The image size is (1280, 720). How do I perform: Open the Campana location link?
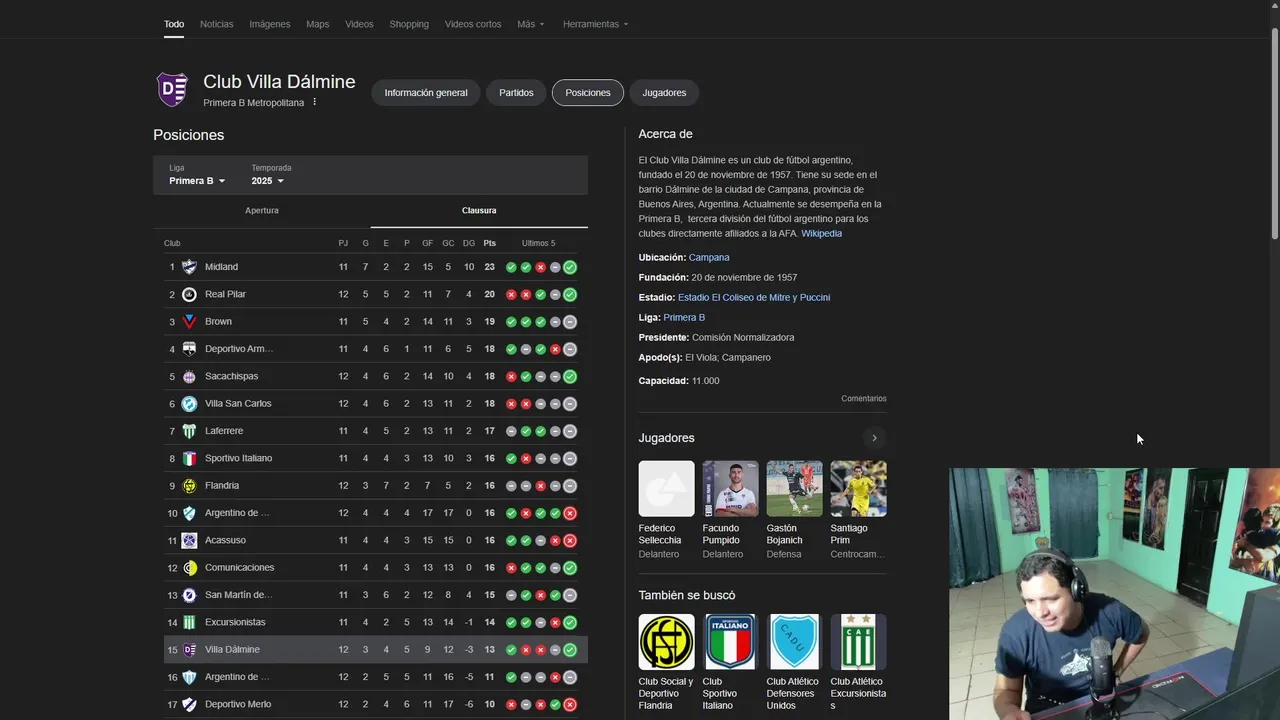pos(709,257)
